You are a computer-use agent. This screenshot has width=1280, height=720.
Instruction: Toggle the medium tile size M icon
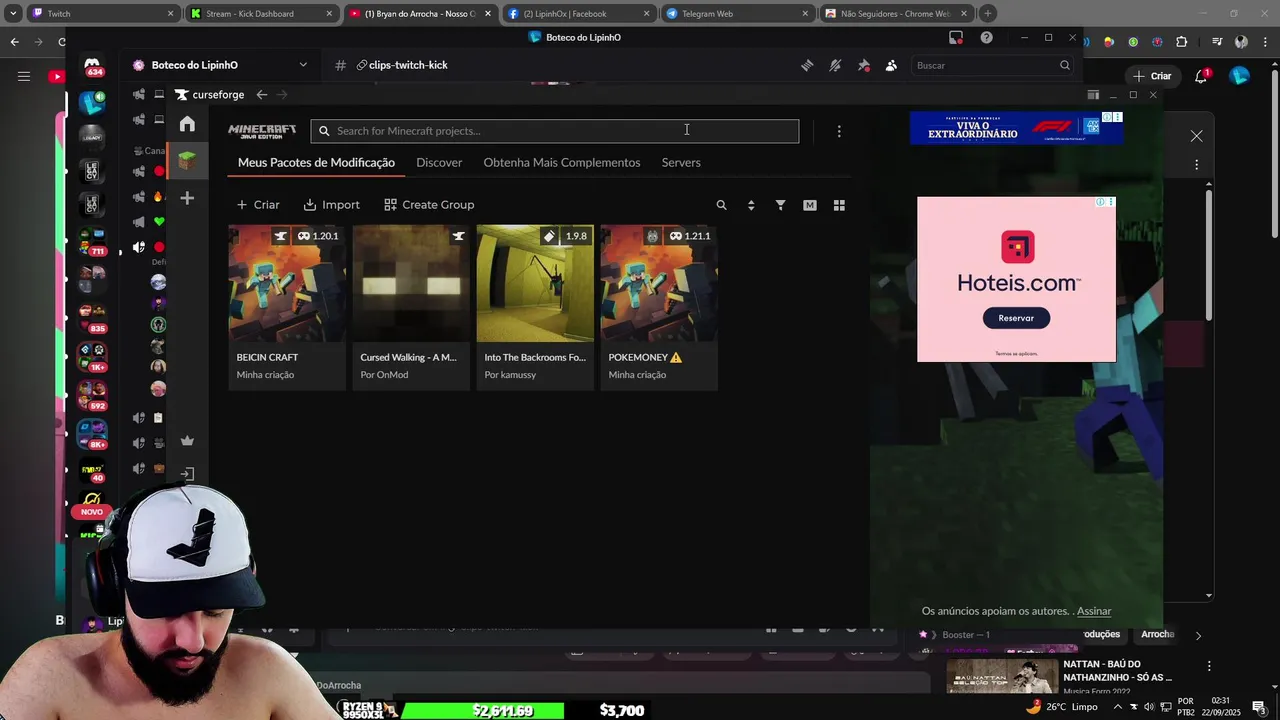tap(810, 205)
